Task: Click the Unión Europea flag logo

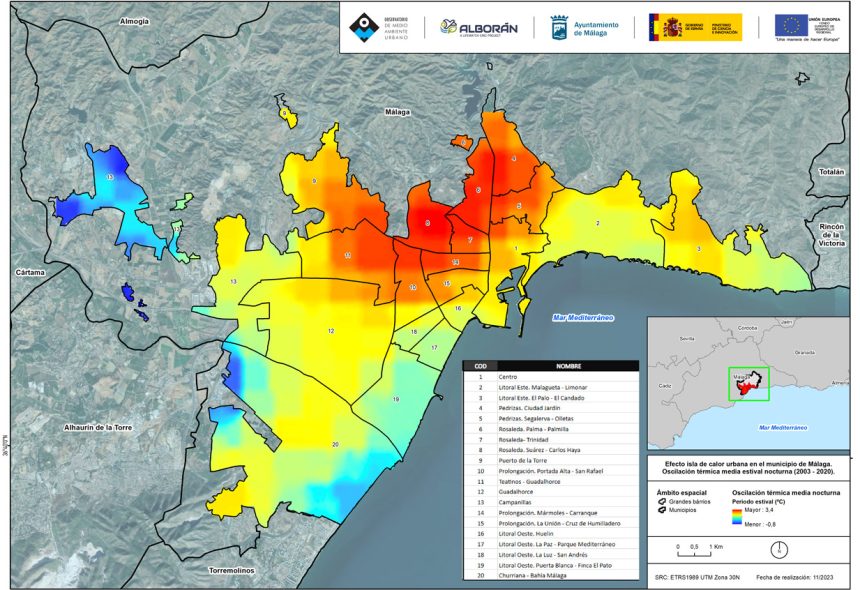Action: click(786, 24)
